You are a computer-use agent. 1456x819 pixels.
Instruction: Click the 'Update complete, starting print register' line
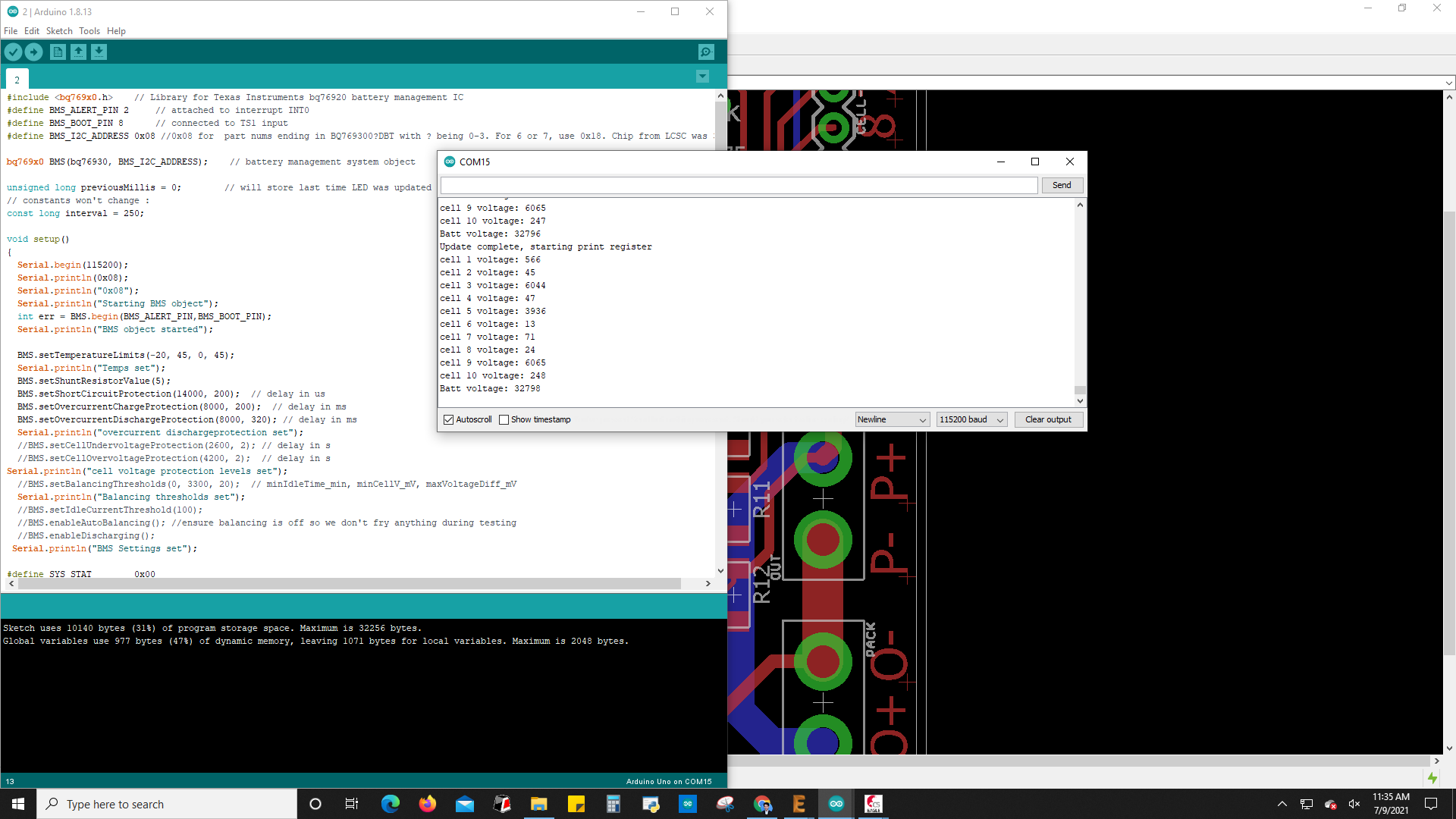[546, 246]
